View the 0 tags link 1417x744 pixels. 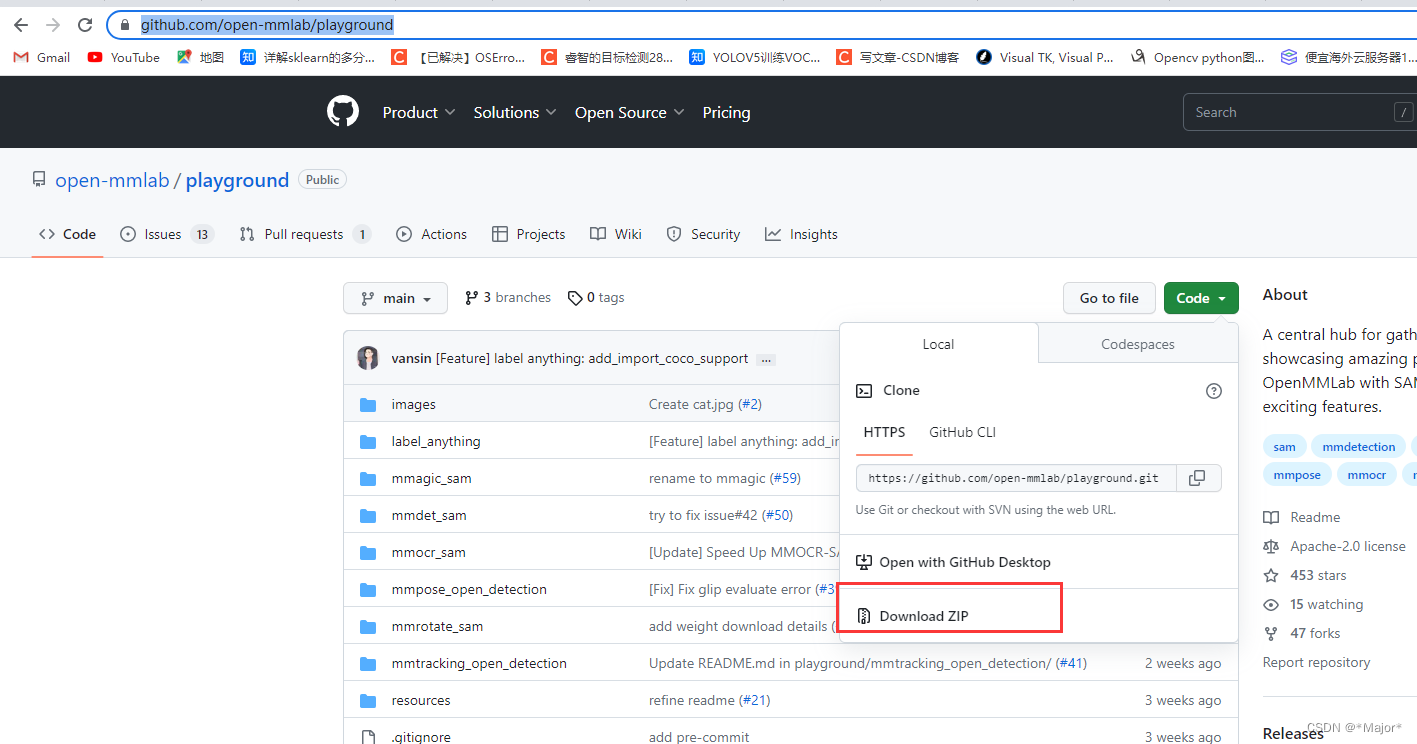[596, 298]
